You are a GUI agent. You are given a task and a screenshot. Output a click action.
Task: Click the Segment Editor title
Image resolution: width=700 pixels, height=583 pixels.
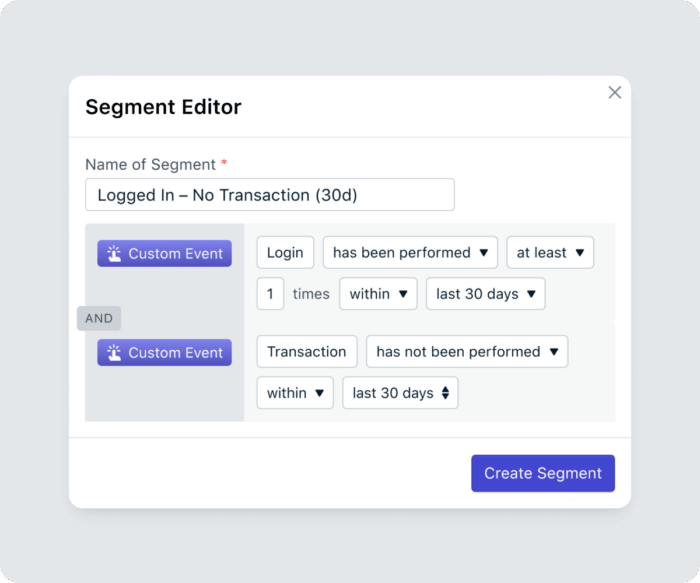(x=163, y=107)
